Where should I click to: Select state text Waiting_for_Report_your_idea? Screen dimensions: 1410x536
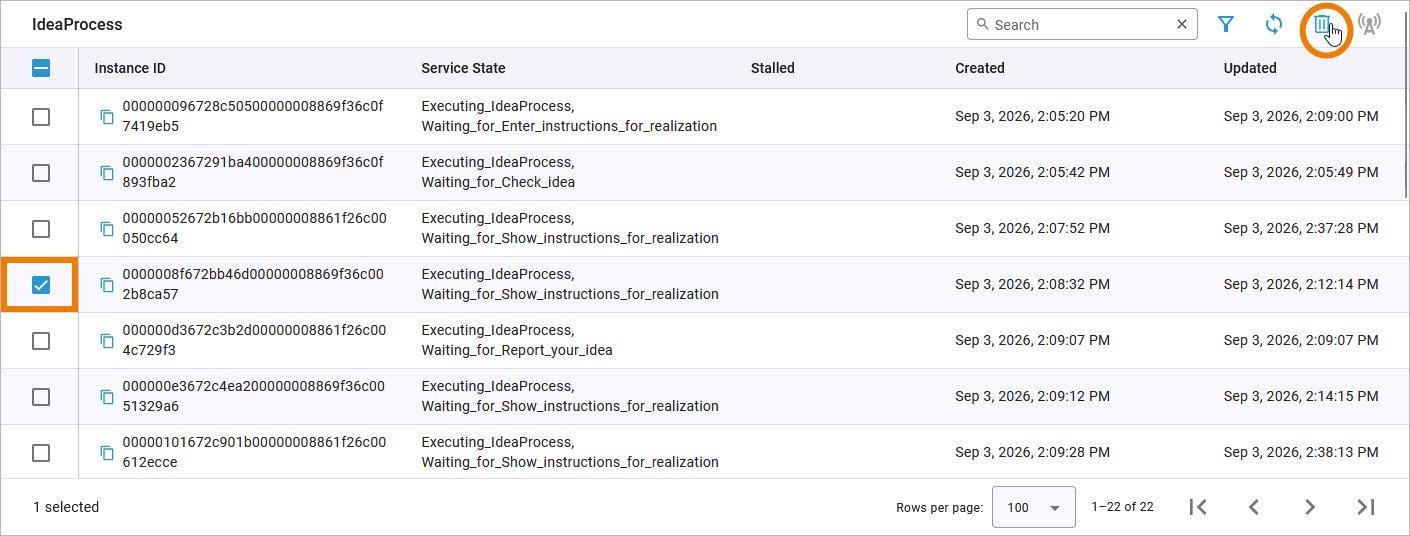pos(517,350)
